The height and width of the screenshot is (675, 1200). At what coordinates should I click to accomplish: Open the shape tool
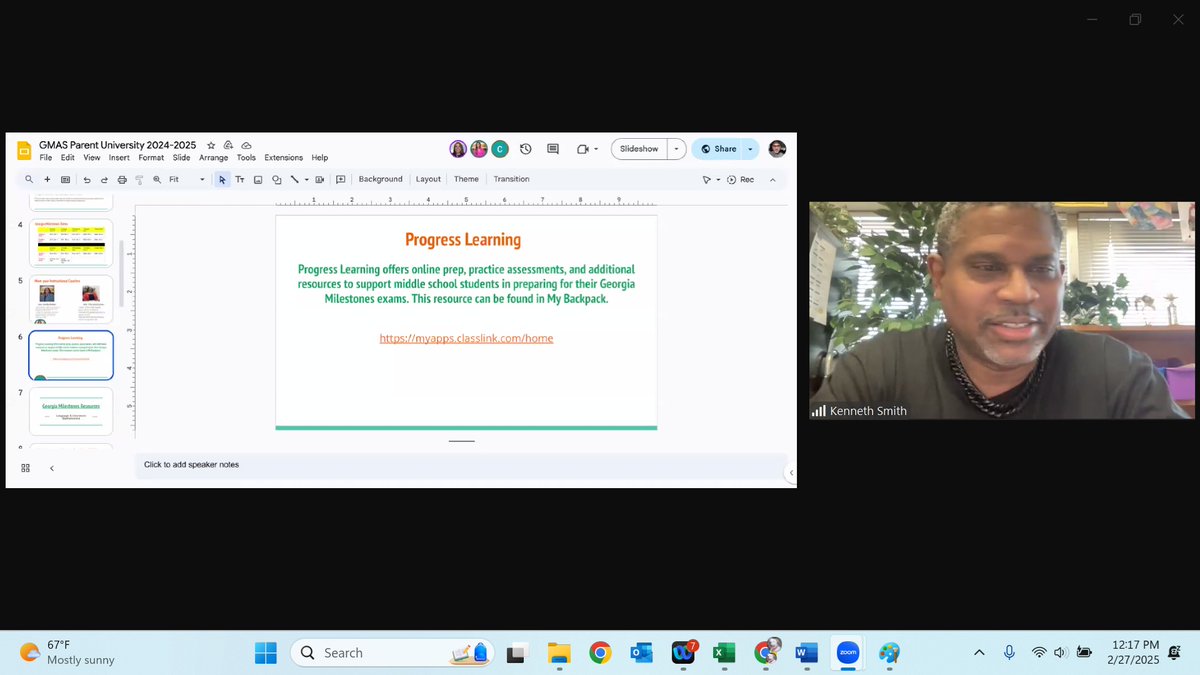276,179
